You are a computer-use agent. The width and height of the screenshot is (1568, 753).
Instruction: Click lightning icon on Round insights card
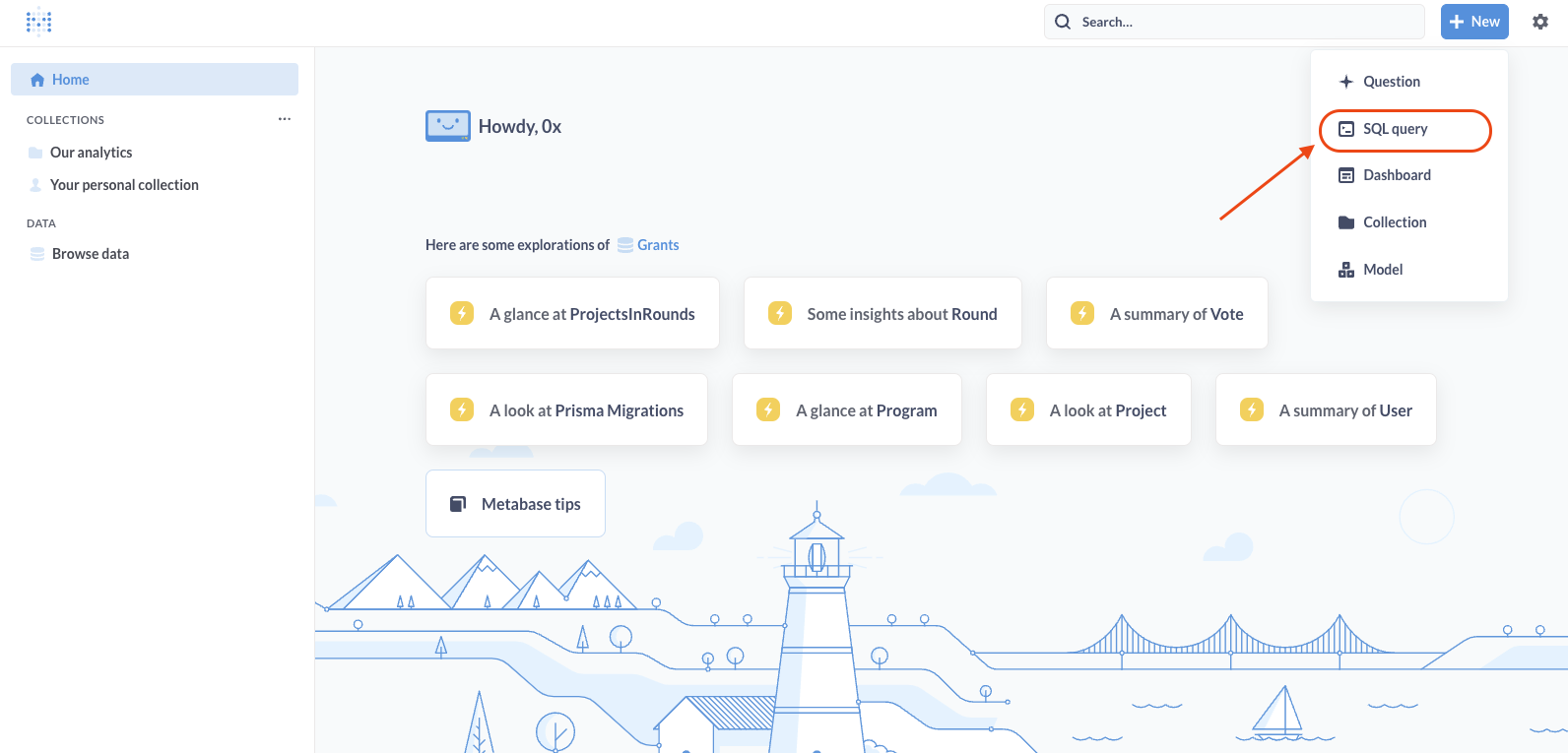point(780,313)
